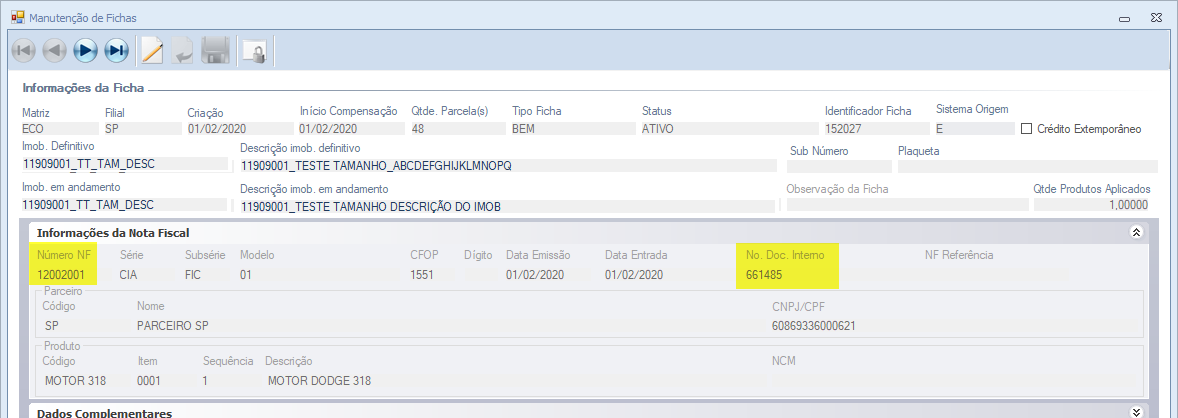The width and height of the screenshot is (1178, 418).
Task: Click the floppy disk save icon
Action: pos(215,50)
